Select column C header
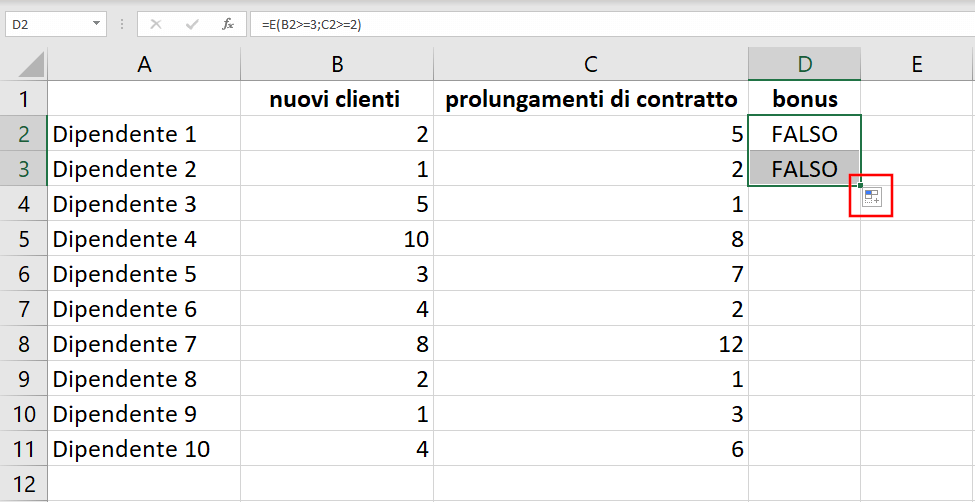This screenshot has width=975, height=502. [x=591, y=64]
